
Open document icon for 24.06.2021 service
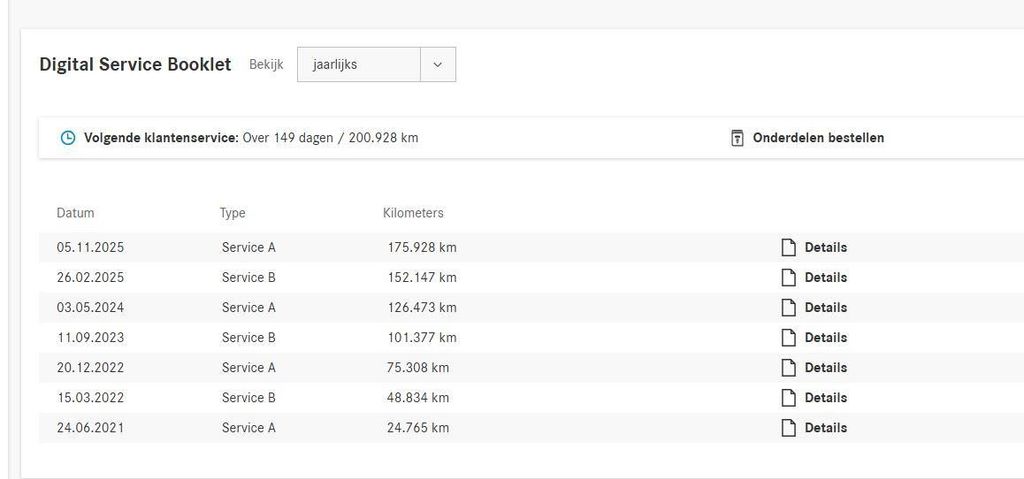click(789, 428)
